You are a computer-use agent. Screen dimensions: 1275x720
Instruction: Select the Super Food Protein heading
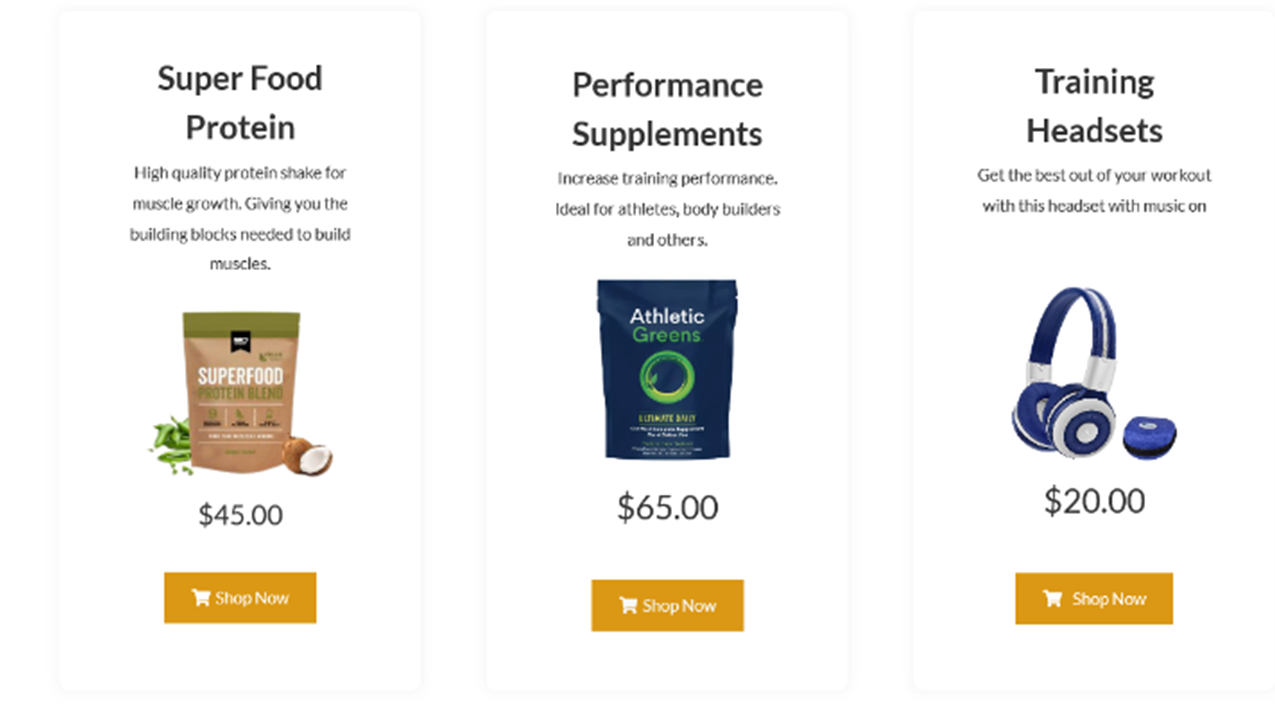240,103
